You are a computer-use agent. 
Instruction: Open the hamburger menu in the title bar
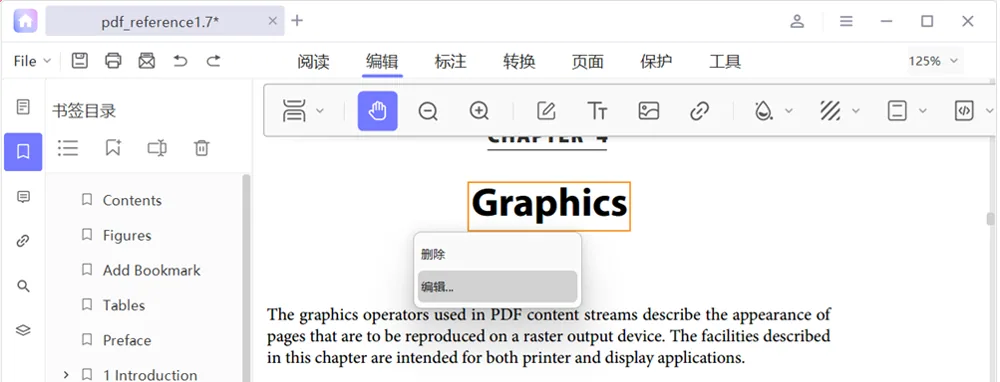tap(846, 21)
